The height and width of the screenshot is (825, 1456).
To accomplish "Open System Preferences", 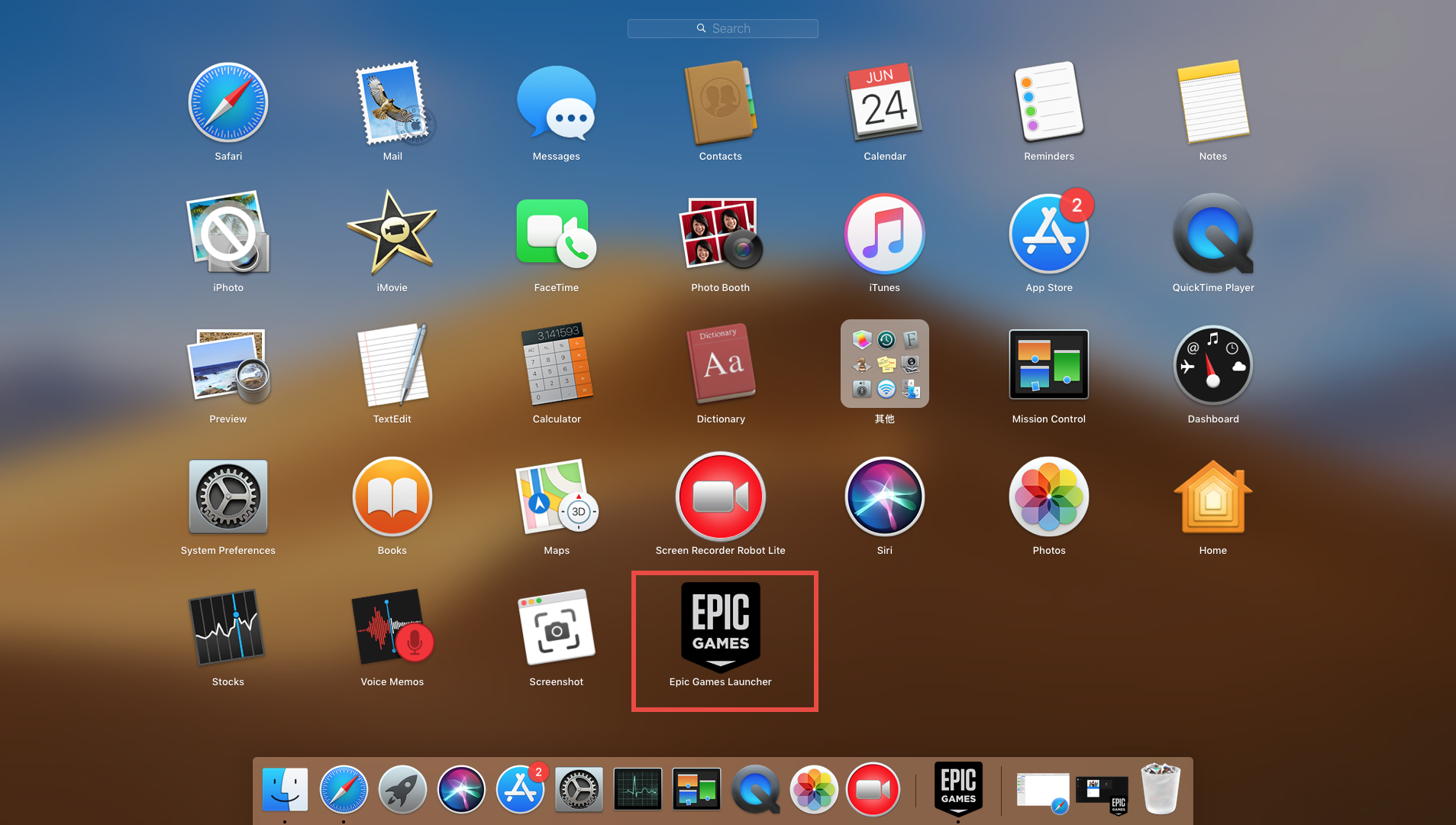I will click(228, 496).
